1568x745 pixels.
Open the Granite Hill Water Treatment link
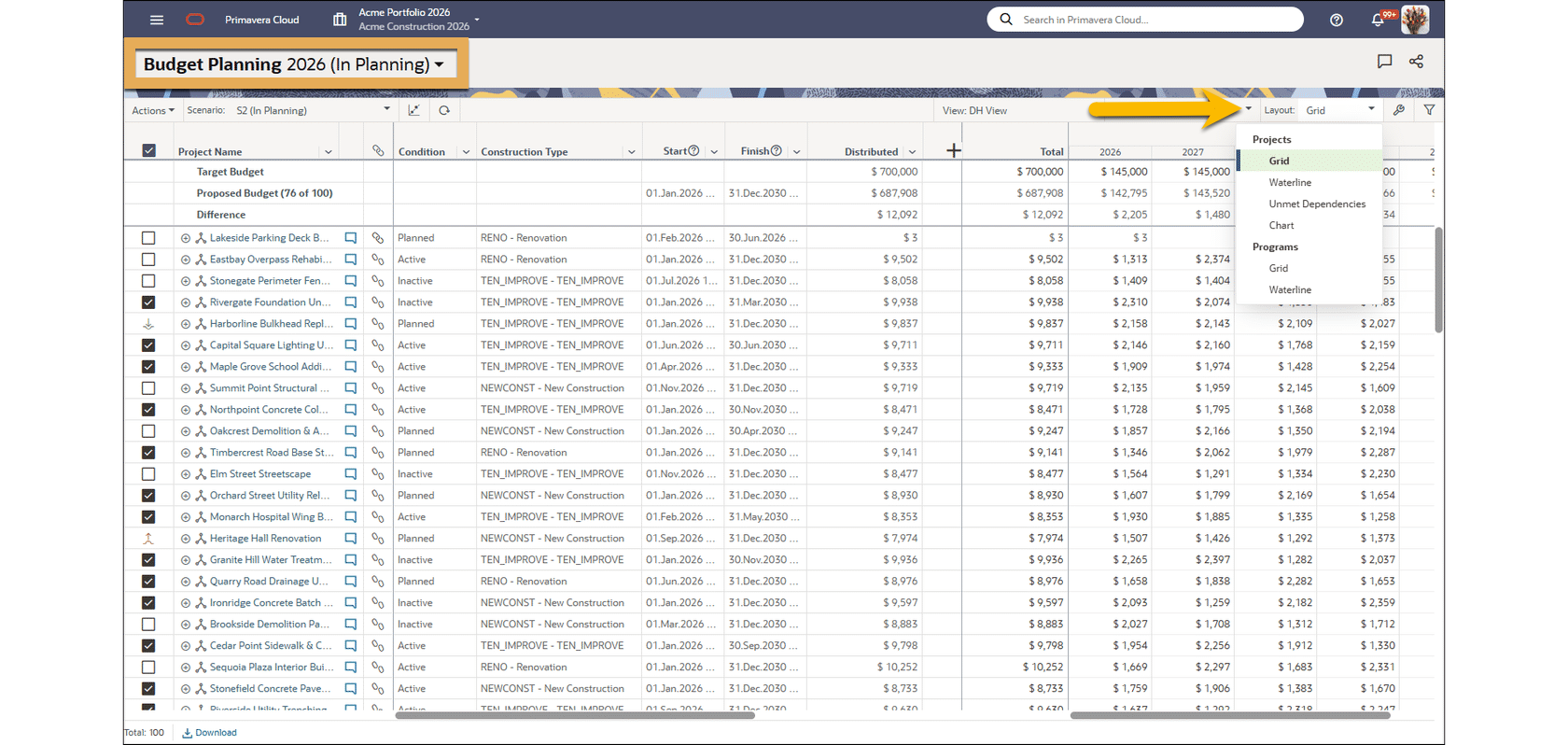tap(271, 560)
